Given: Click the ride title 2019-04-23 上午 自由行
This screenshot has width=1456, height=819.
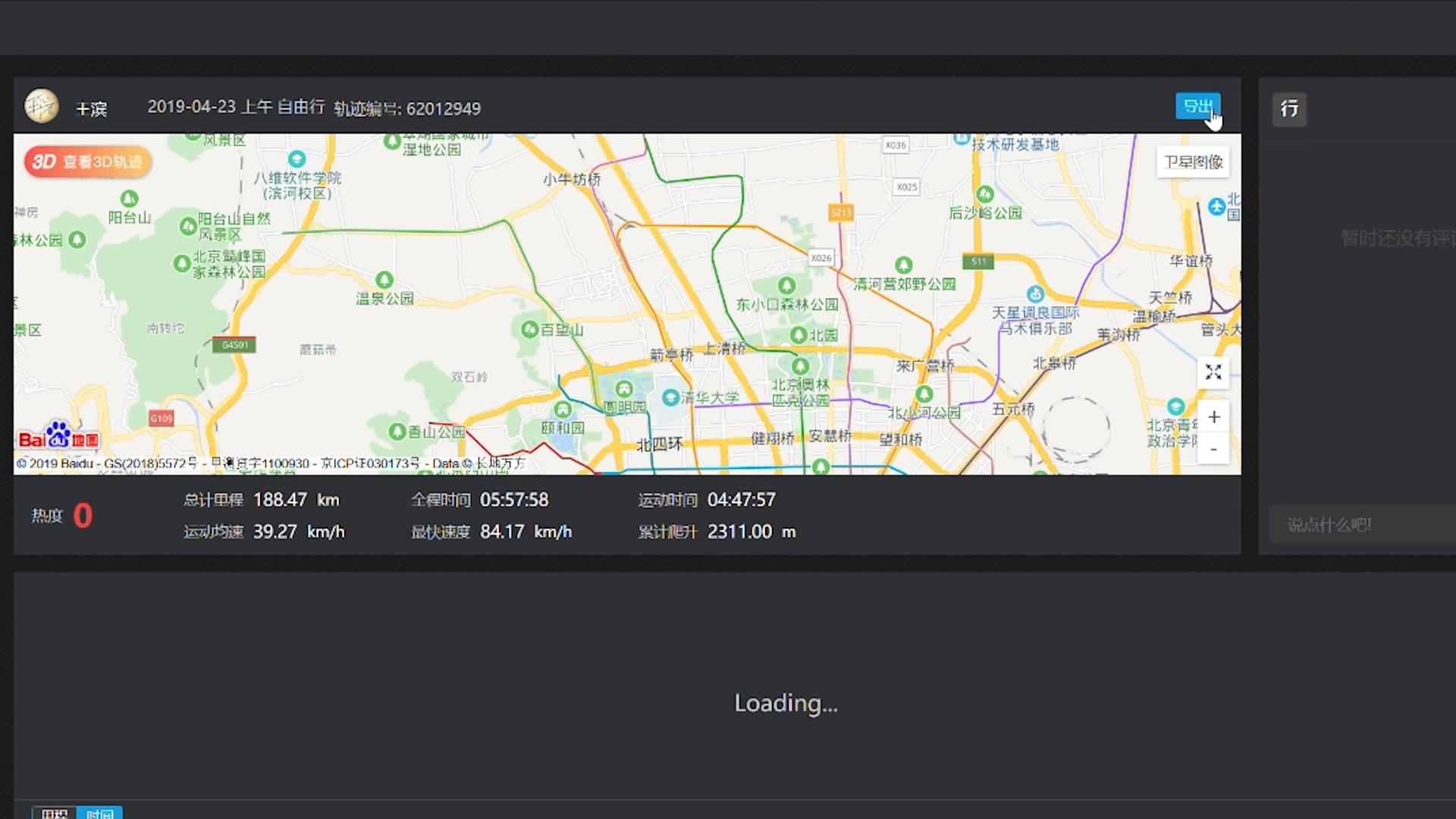Looking at the screenshot, I should click(x=235, y=107).
